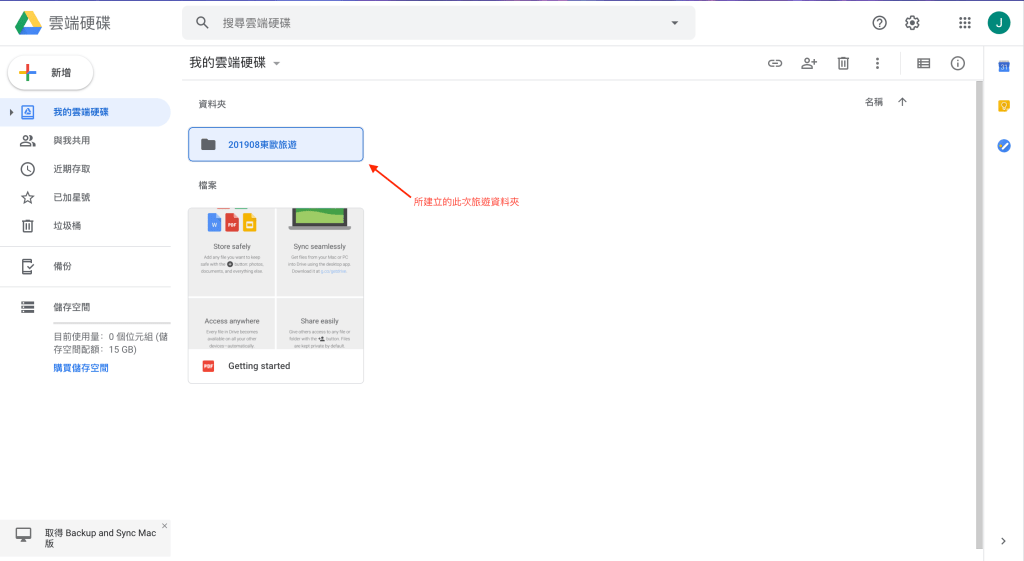The height and width of the screenshot is (561, 1024).
Task: Open the Google apps grid
Action: [x=964, y=23]
